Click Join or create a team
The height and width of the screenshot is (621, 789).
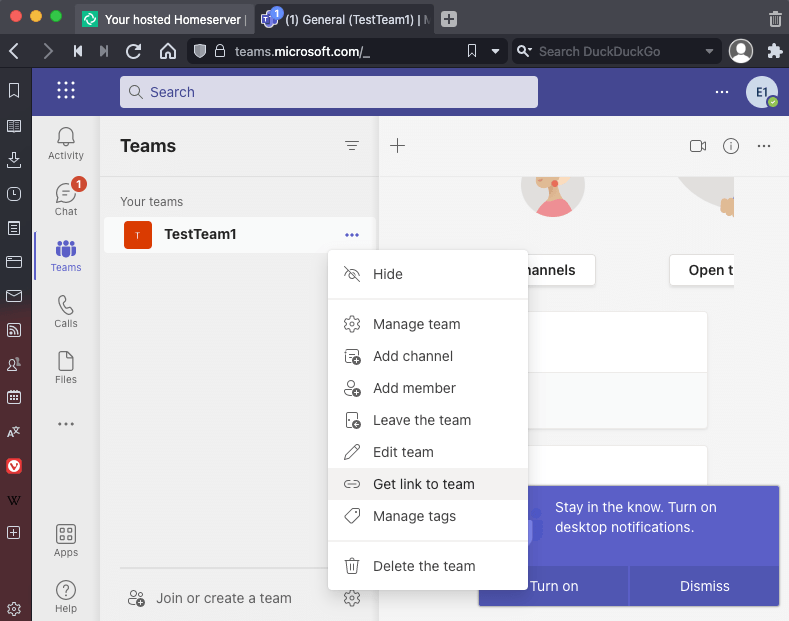coord(210,598)
